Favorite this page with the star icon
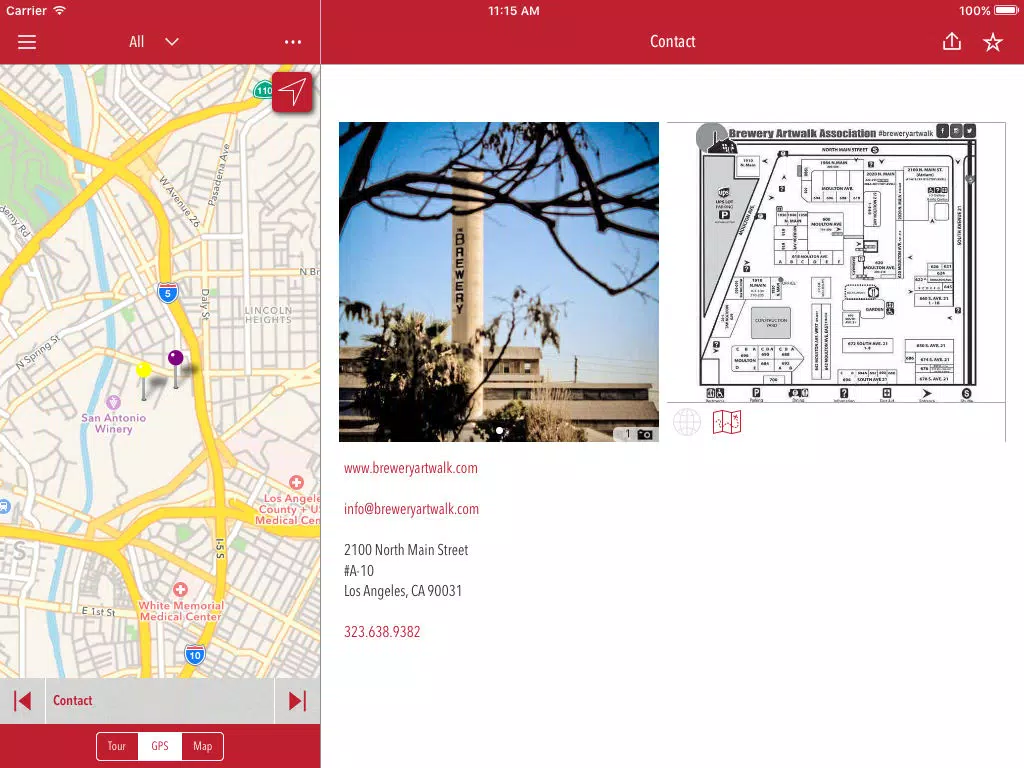This screenshot has width=1024, height=768. pyautogui.click(x=993, y=42)
